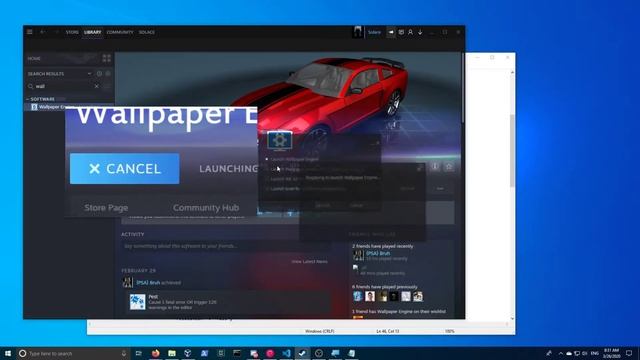Open Steam downloads arrow icon in header
The height and width of the screenshot is (360, 640).
click(420, 32)
